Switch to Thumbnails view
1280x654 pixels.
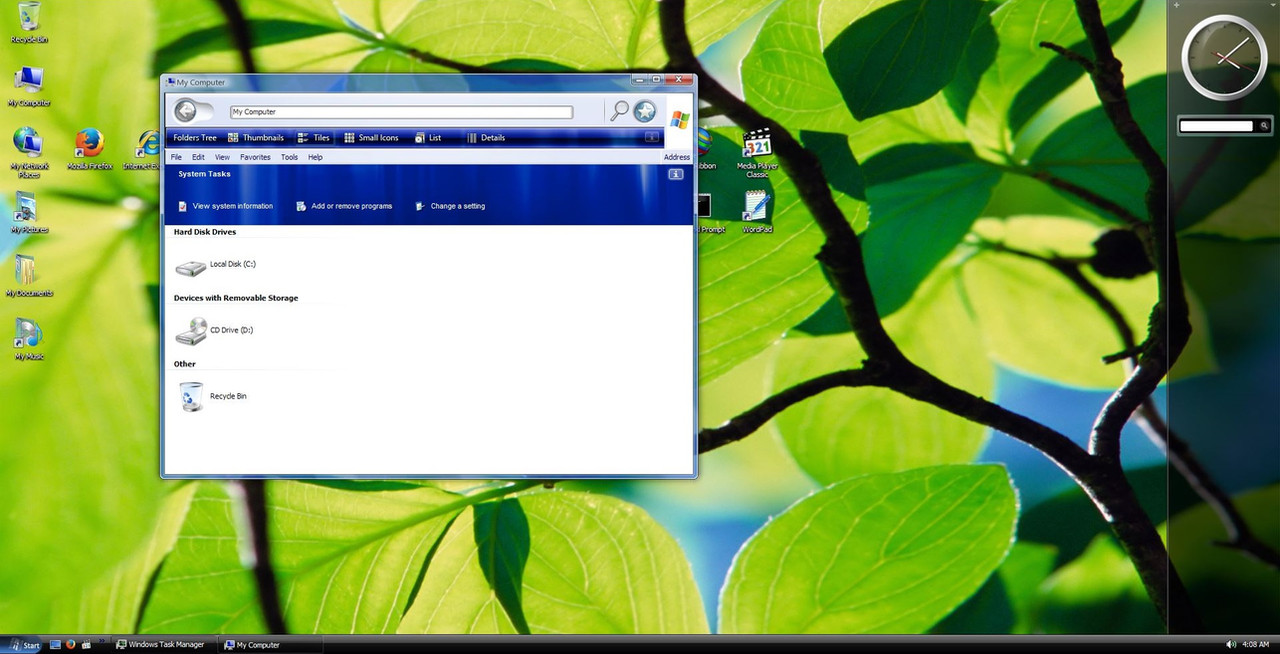click(256, 138)
